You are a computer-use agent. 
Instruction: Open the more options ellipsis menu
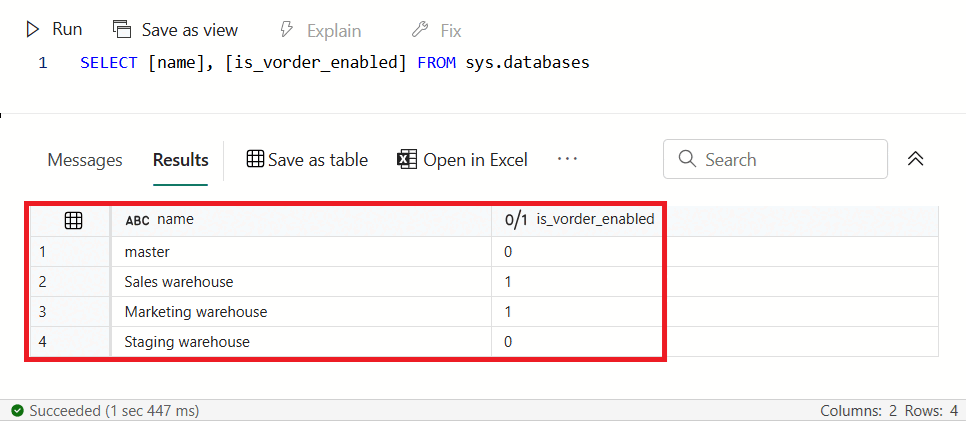567,159
